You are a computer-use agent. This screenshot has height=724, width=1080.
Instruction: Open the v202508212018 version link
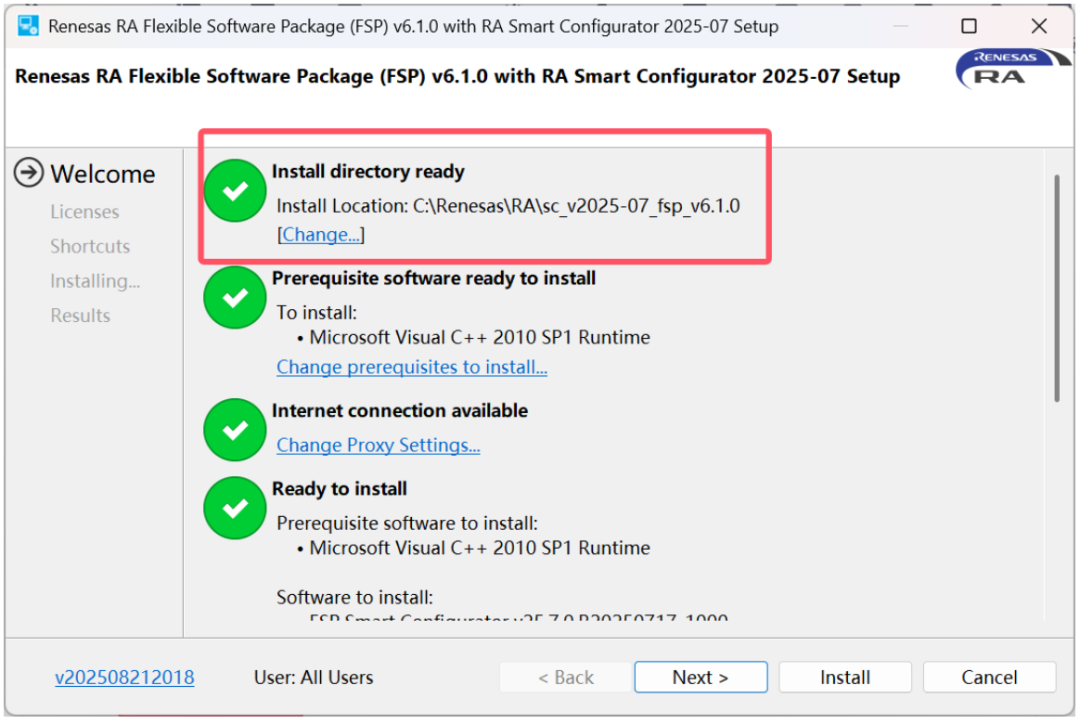pos(125,677)
